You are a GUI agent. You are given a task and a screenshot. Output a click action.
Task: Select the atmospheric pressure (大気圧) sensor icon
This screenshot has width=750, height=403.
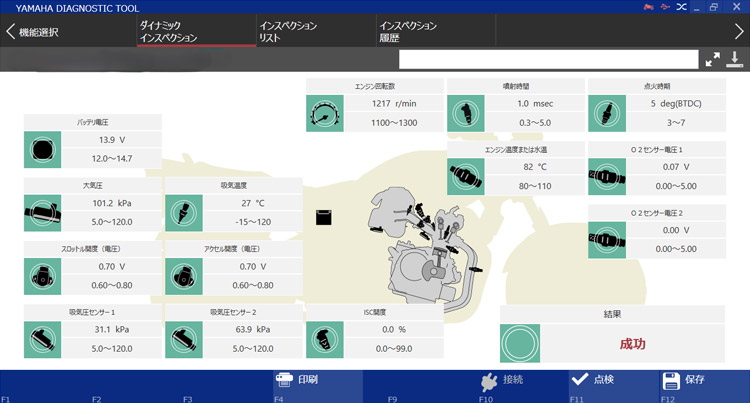[x=43, y=212]
